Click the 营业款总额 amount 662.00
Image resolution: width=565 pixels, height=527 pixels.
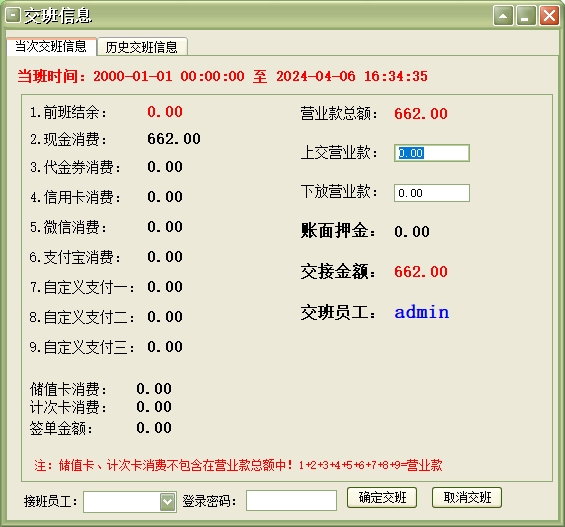point(421,114)
